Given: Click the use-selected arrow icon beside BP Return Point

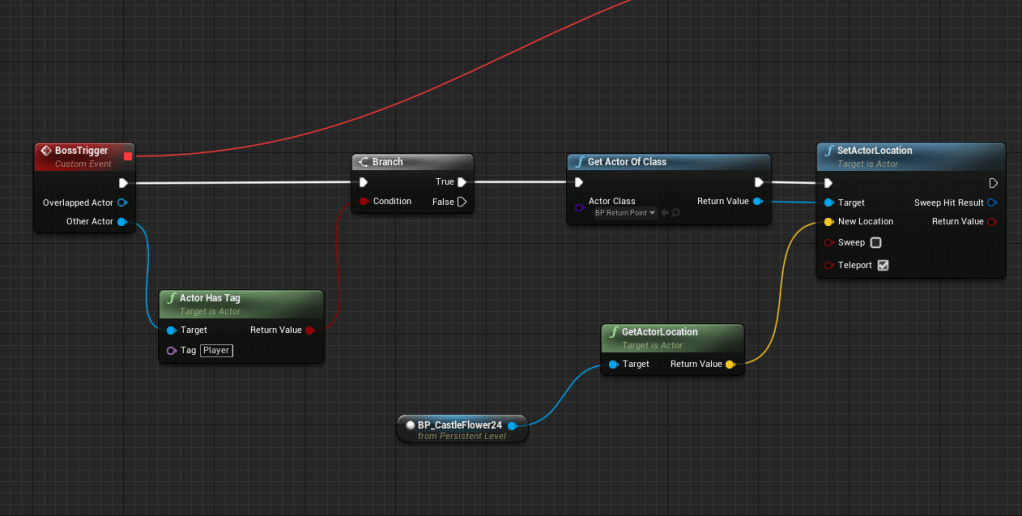Looking at the screenshot, I should pos(665,213).
